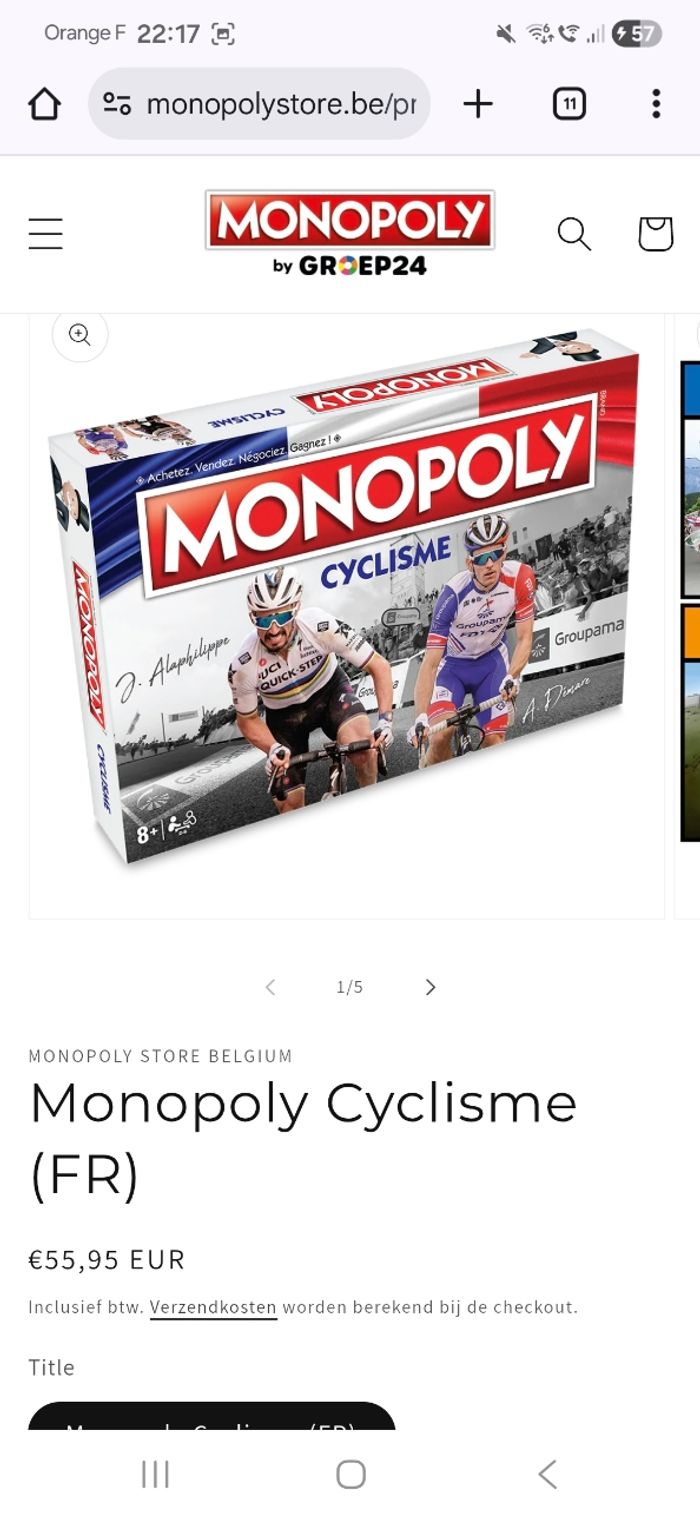This screenshot has height=1517, width=700.
Task: Tap the Android home navigation button
Action: [x=350, y=1474]
